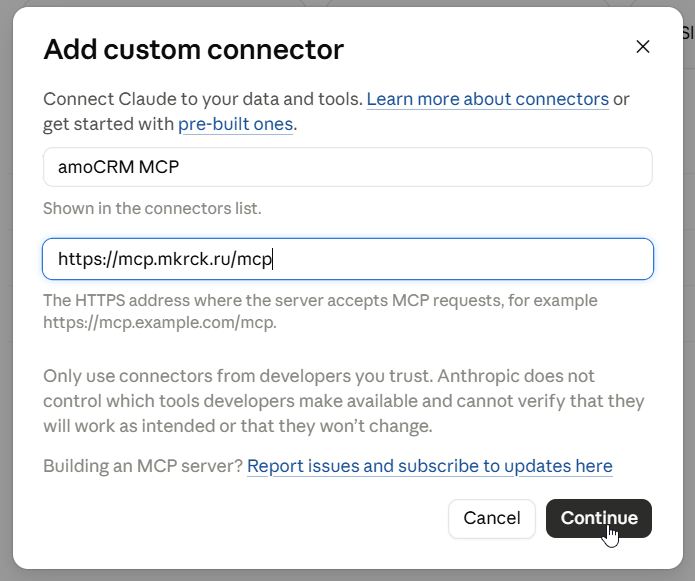Click the Shown in the connectors list hint
Viewport: 695px width, 581px height.
click(152, 208)
